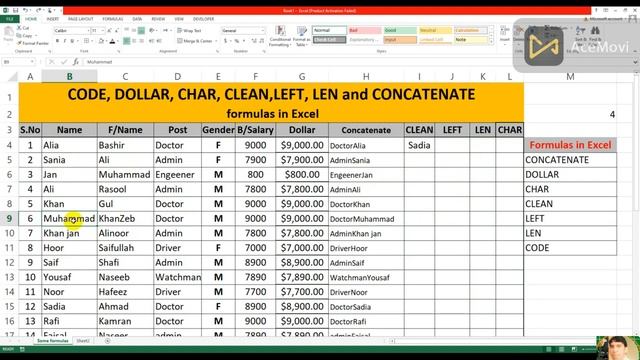Select row 9 header
The width and height of the screenshot is (640, 360).
pos(9,218)
